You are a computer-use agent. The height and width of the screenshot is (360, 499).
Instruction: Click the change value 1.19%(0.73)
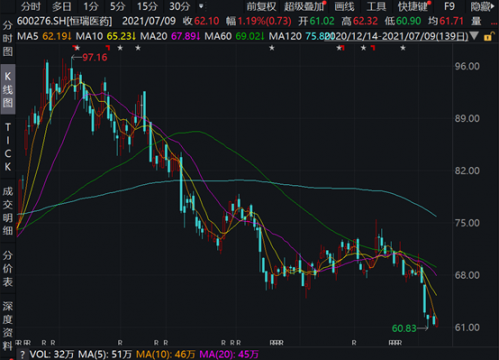pos(265,21)
